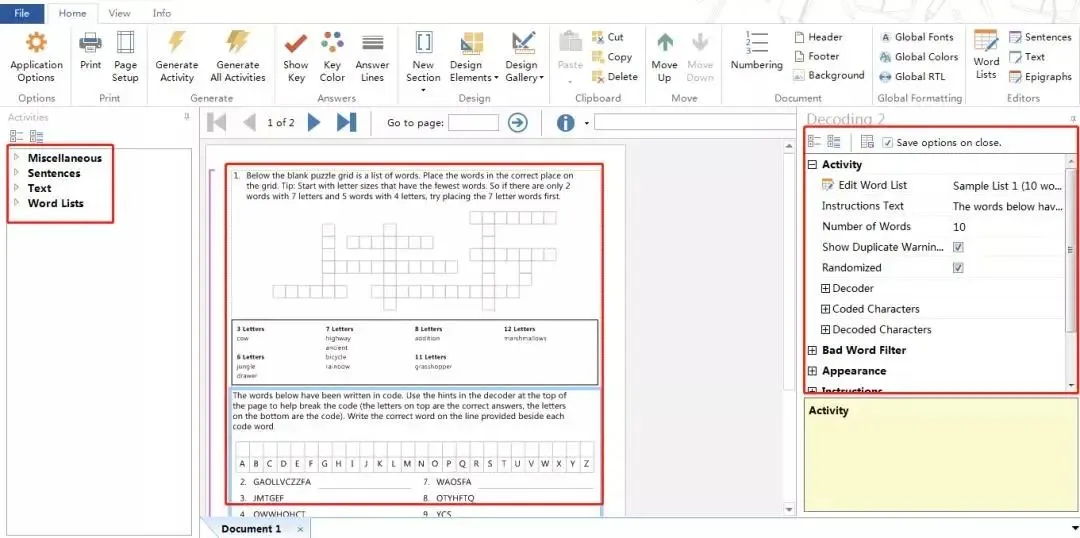This screenshot has height=538, width=1080.
Task: Expand the Coded Characters property
Action: pyautogui.click(x=826, y=309)
